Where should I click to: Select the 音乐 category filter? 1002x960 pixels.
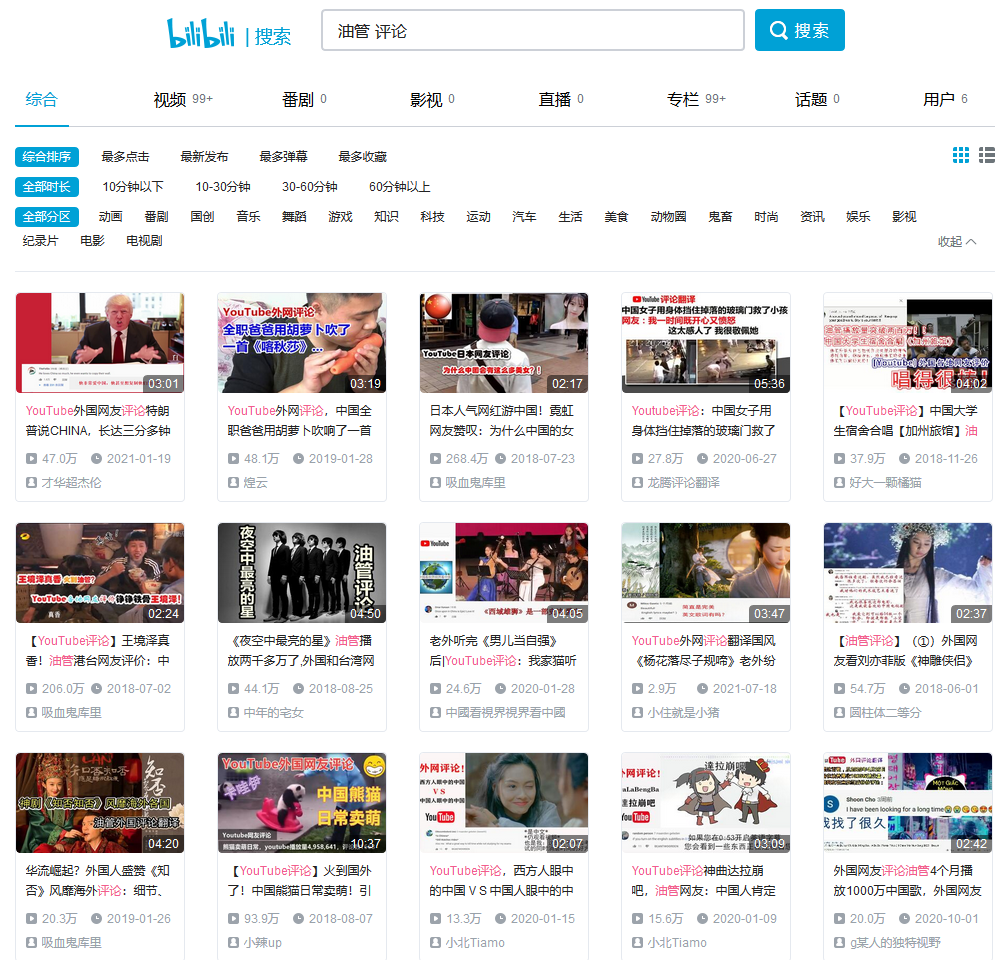pyautogui.click(x=248, y=217)
